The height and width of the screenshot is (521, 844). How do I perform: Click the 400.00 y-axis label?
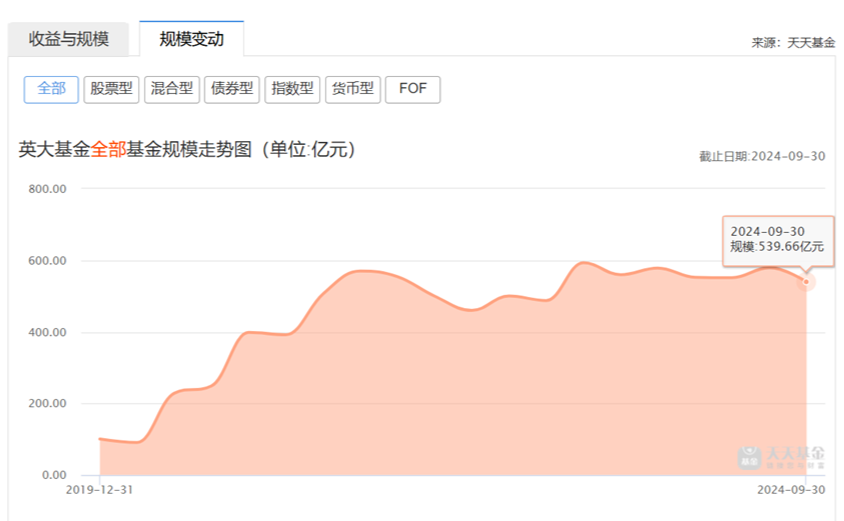pyautogui.click(x=47, y=332)
